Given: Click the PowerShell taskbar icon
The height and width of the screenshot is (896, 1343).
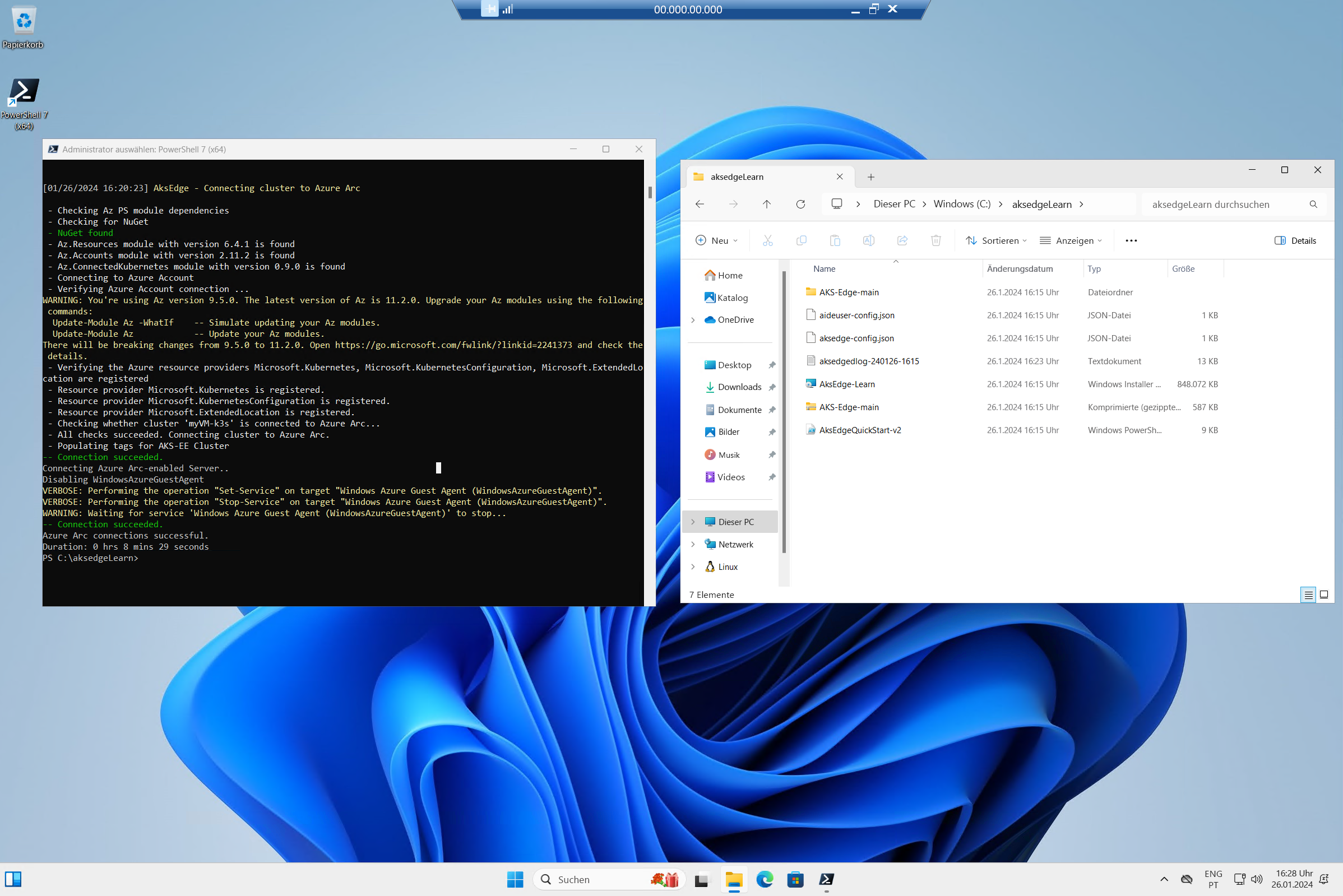Looking at the screenshot, I should pos(826,878).
